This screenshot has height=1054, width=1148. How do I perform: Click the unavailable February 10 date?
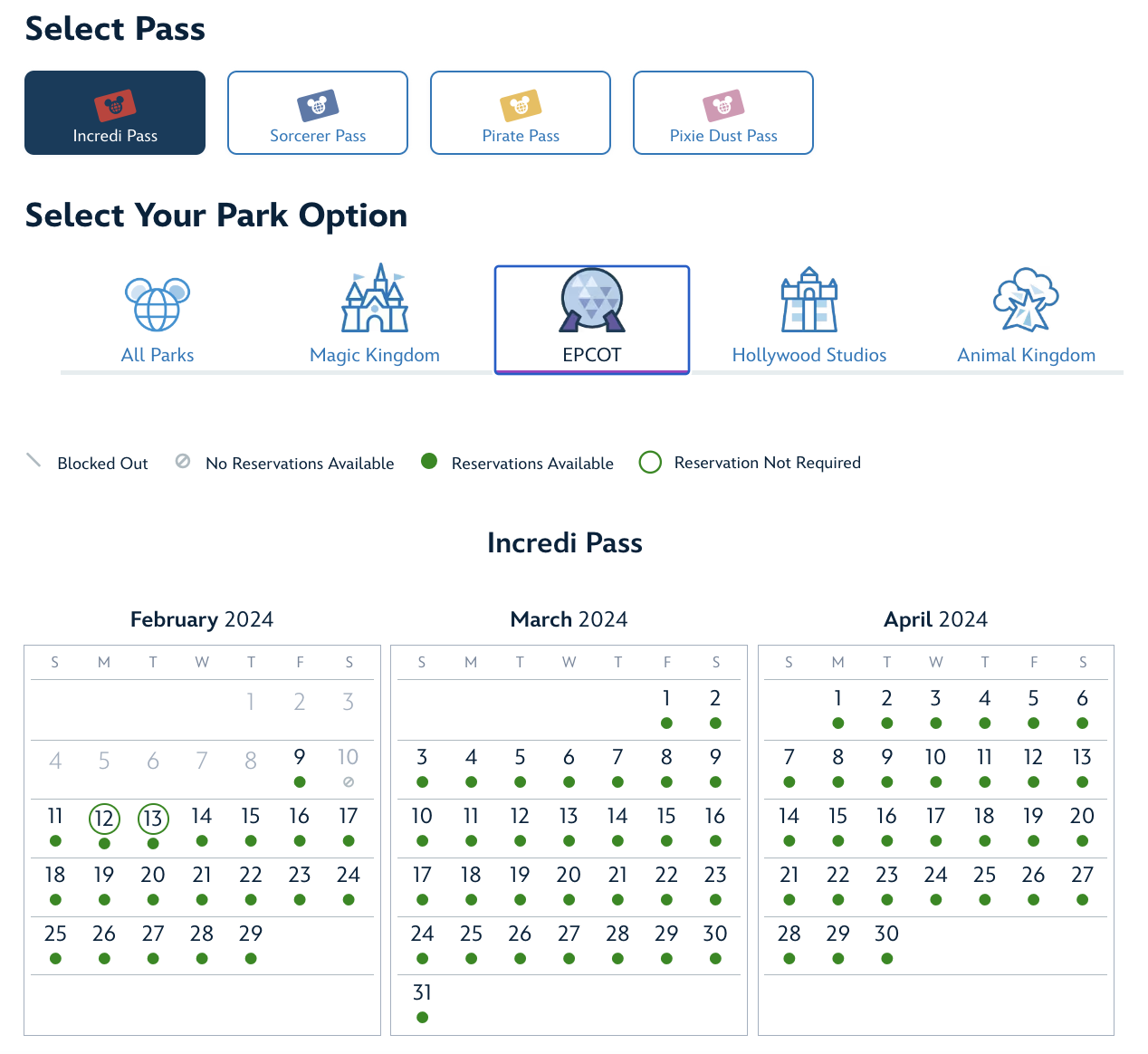pyautogui.click(x=349, y=758)
